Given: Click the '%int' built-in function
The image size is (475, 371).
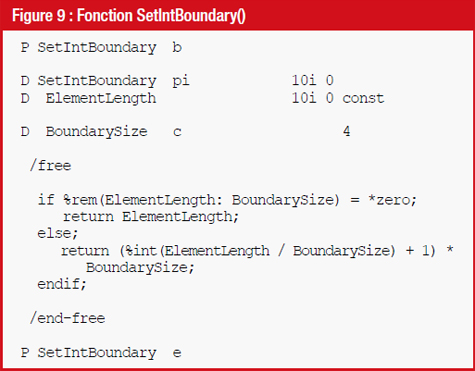Looking at the screenshot, I should (139, 251).
